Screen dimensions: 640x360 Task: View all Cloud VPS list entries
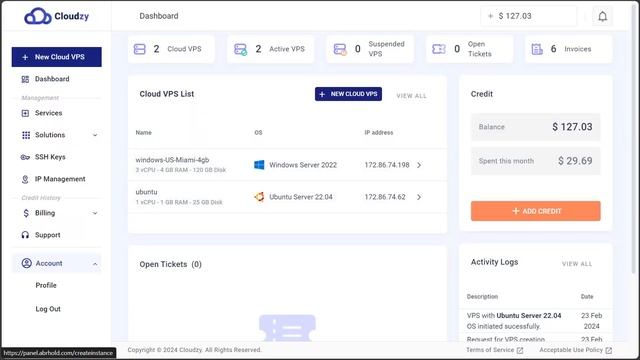(x=411, y=96)
